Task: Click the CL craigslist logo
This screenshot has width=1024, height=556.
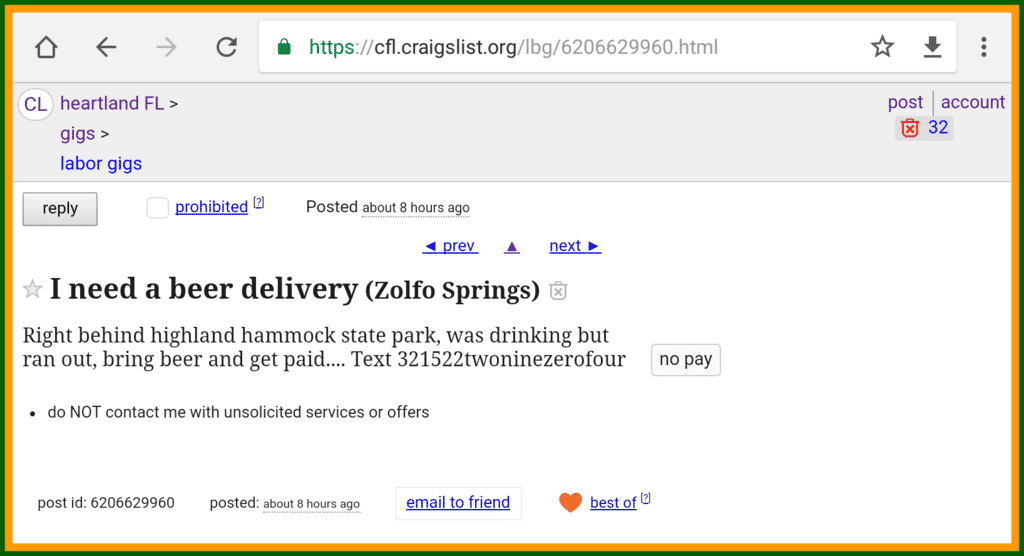Action: coord(36,105)
